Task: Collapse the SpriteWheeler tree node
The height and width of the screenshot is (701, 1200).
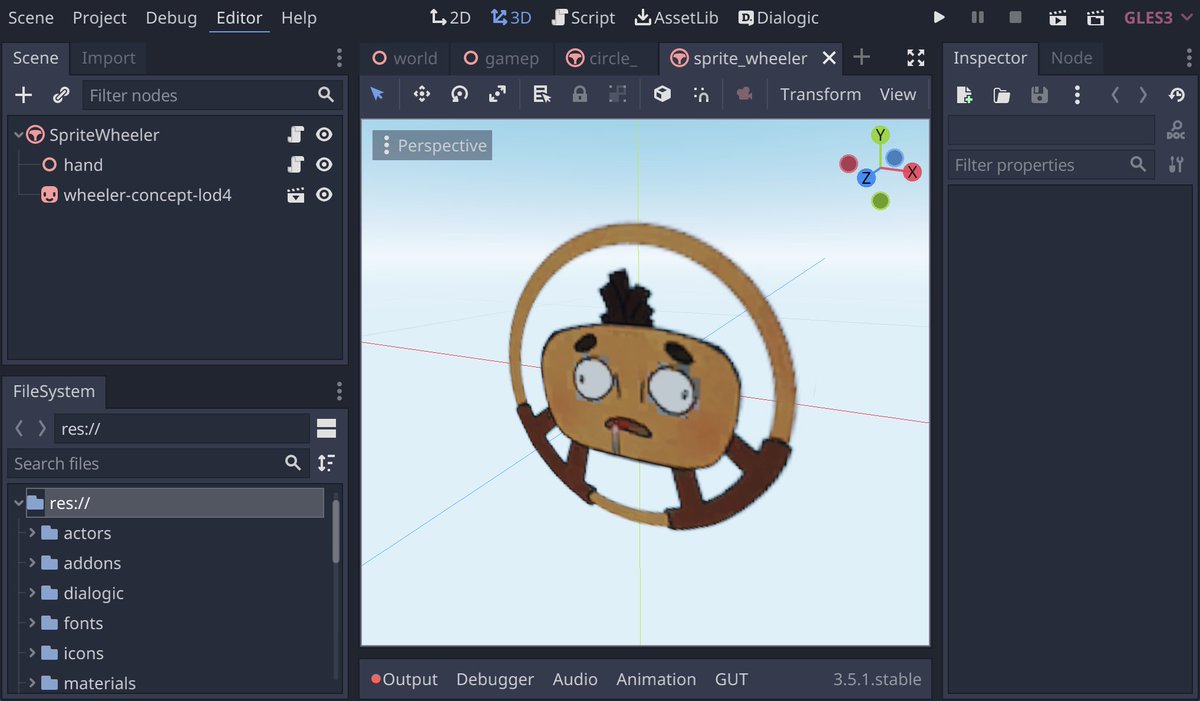Action: (x=19, y=134)
